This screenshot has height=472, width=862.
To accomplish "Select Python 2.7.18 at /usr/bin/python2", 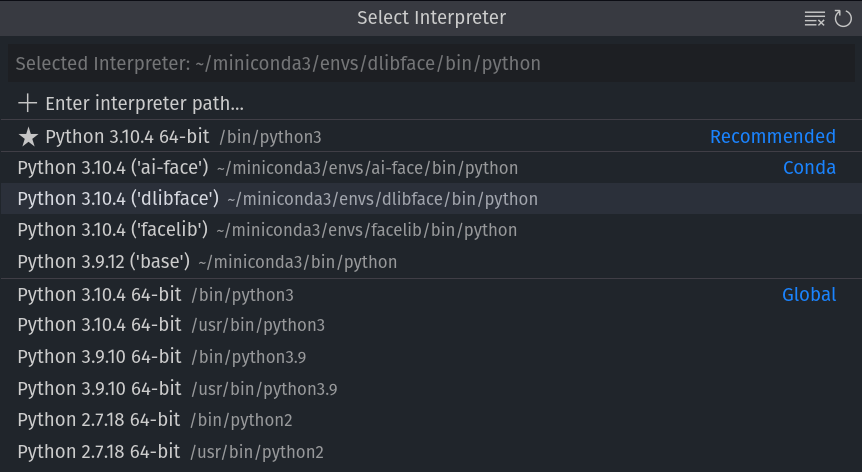I will click(170, 452).
